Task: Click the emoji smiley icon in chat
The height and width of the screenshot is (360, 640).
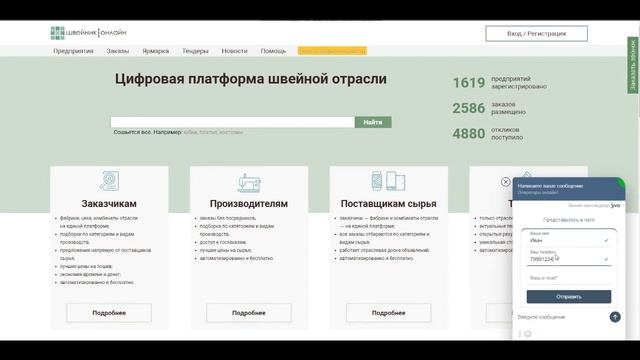Action: tap(527, 334)
